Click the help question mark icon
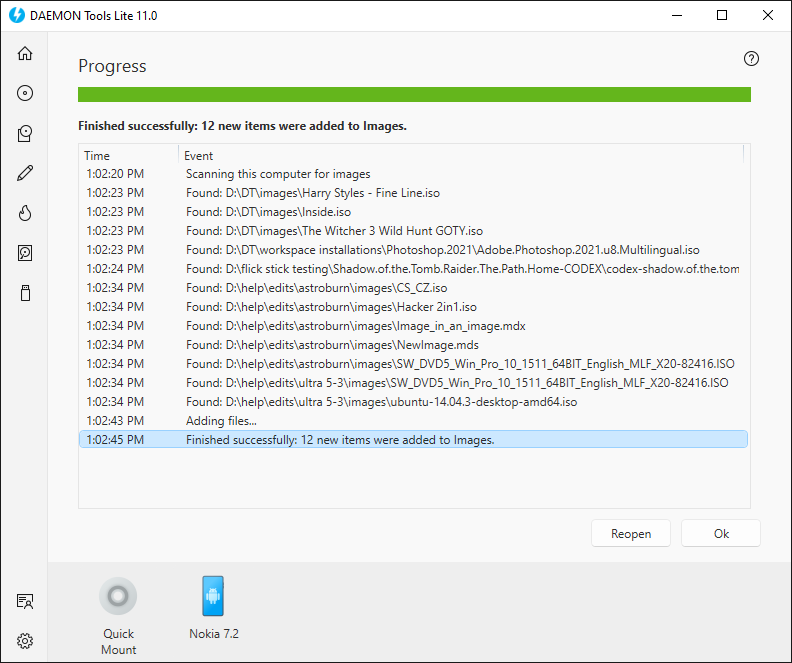 751,59
